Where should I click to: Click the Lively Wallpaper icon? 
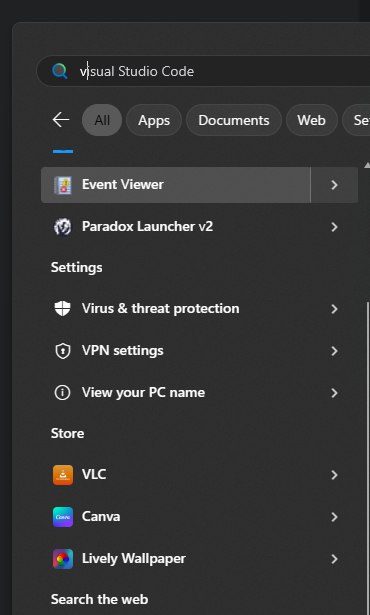pos(63,559)
